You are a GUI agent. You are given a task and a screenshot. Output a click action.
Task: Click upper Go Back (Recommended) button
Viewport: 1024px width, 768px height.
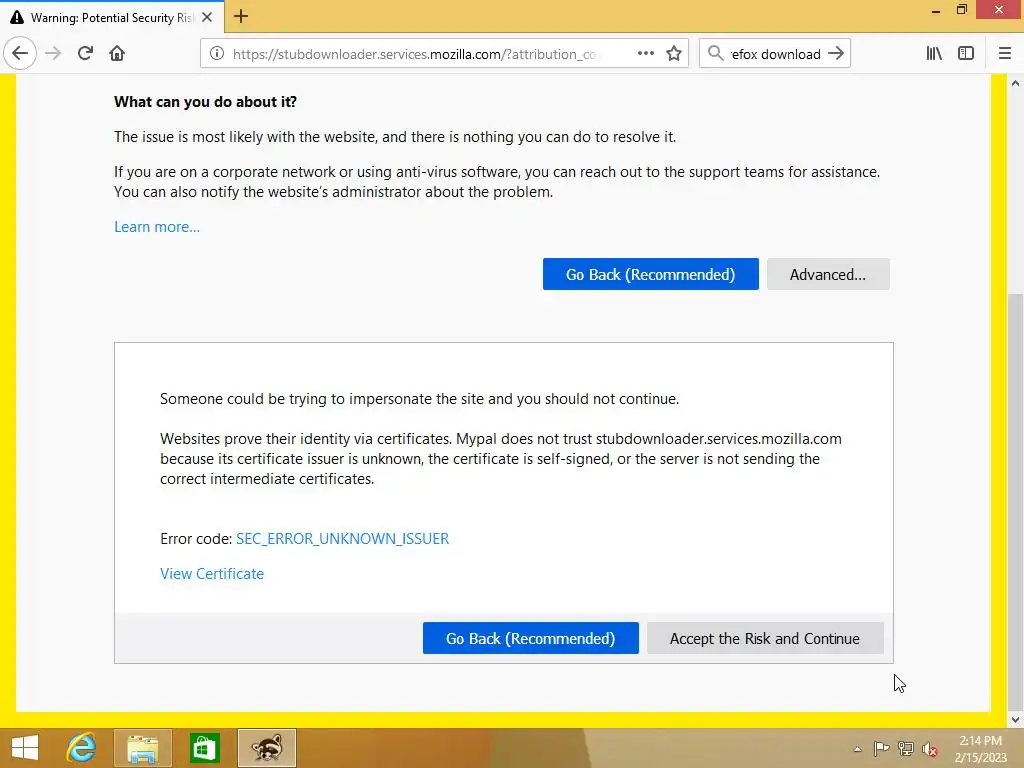pyautogui.click(x=650, y=274)
